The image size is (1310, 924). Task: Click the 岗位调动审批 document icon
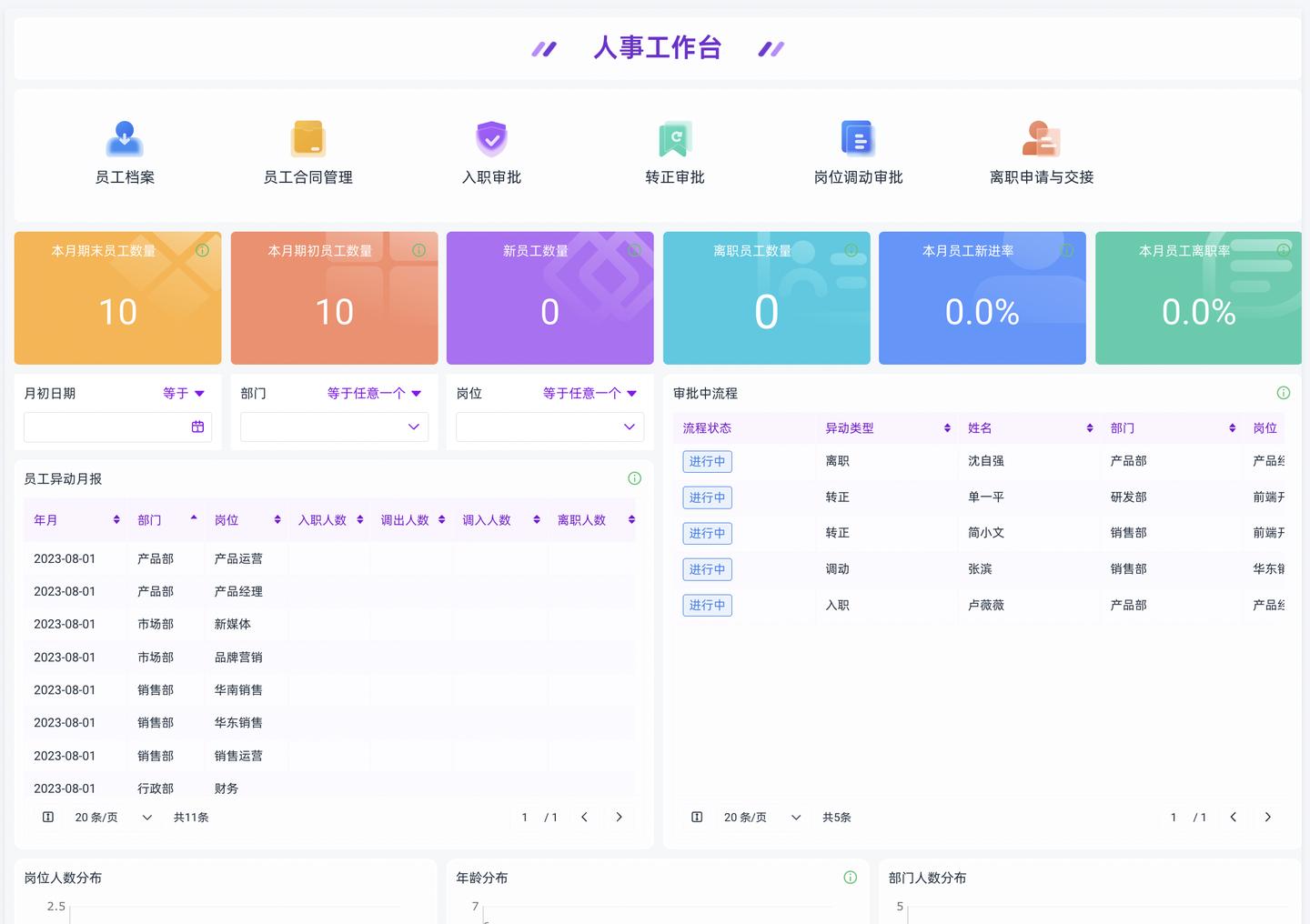tap(858, 139)
